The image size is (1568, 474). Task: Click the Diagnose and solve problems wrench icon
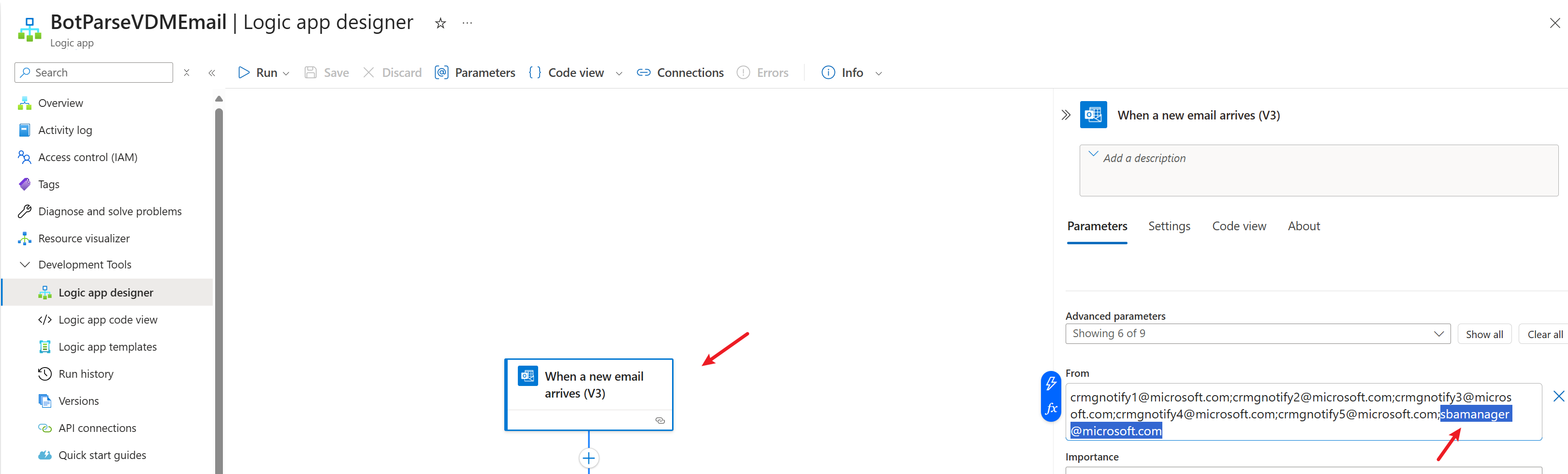[x=24, y=211]
